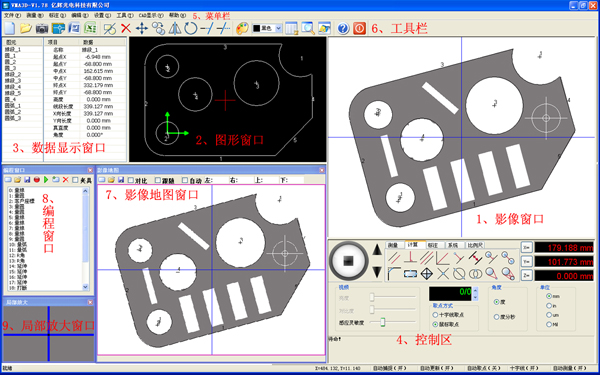Toggle the 对比 checkbox in image map window
This screenshot has width=600, height=375.
click(x=131, y=180)
